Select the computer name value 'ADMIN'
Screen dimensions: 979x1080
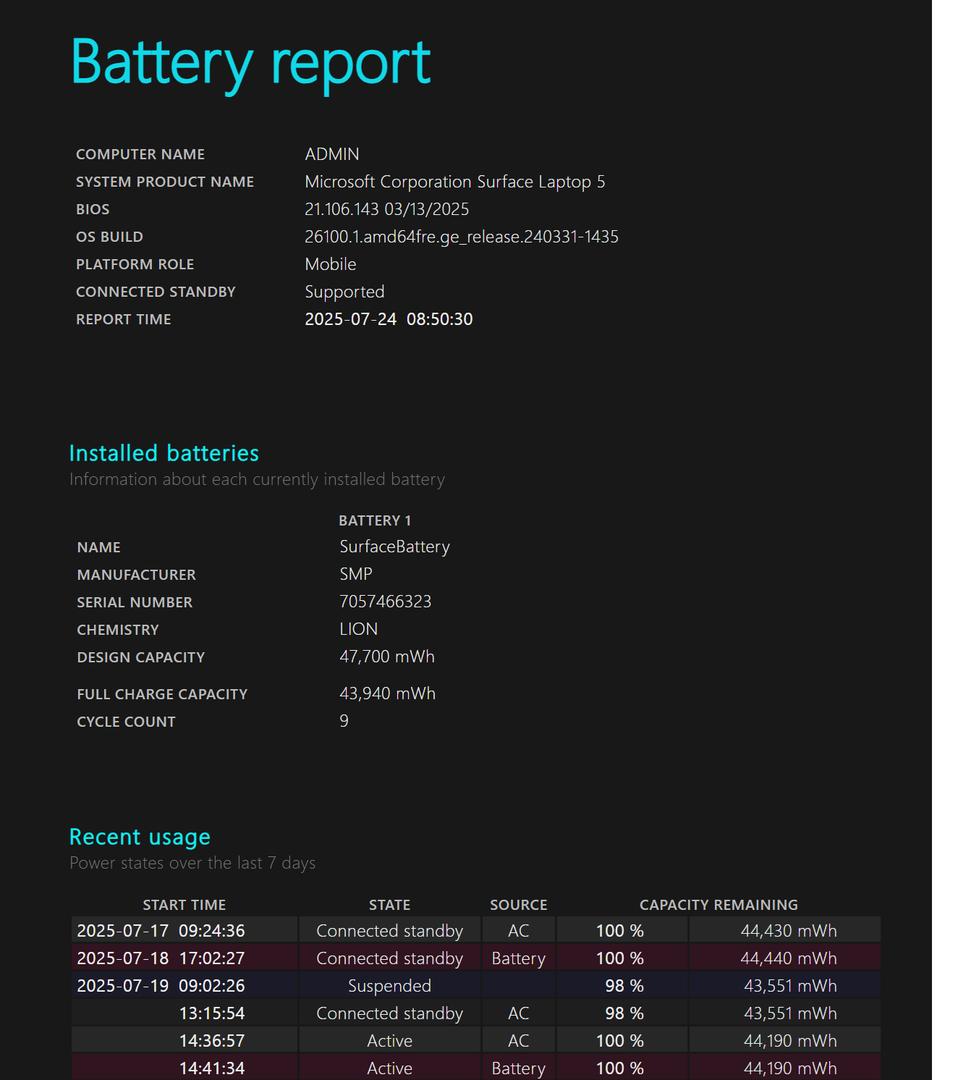(332, 154)
